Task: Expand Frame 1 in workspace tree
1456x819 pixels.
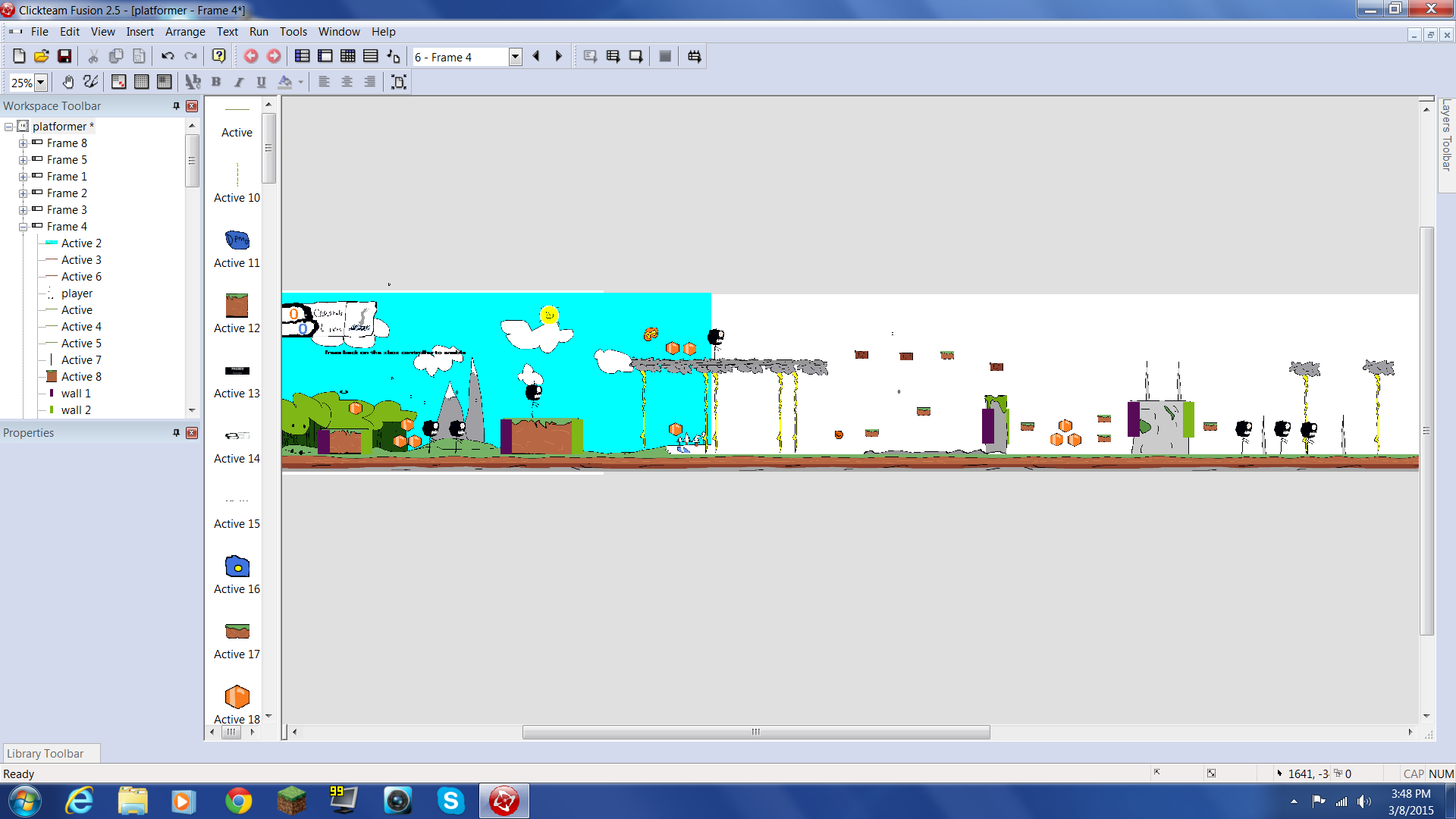Action: coord(24,177)
